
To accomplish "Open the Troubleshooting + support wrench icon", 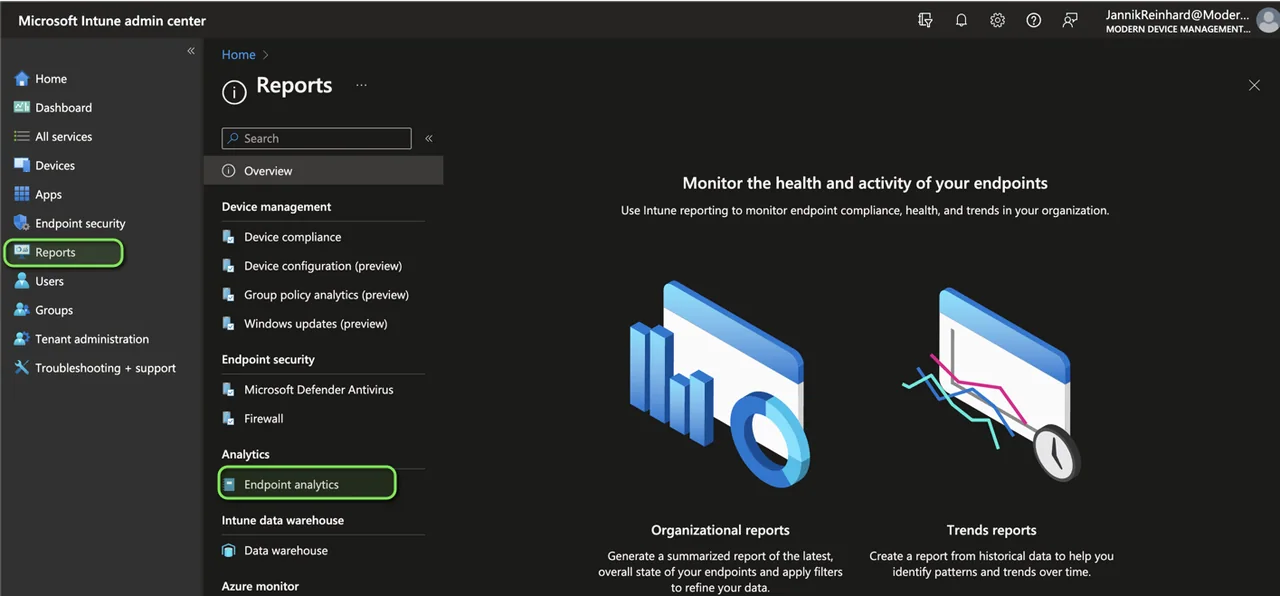I will pos(21,369).
